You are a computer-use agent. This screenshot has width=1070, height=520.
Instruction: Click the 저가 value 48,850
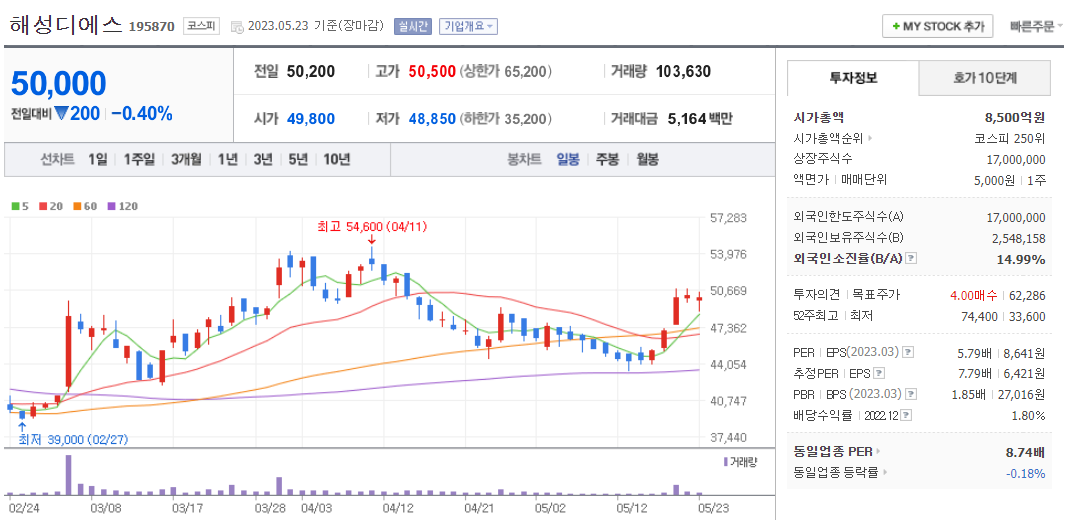point(432,119)
